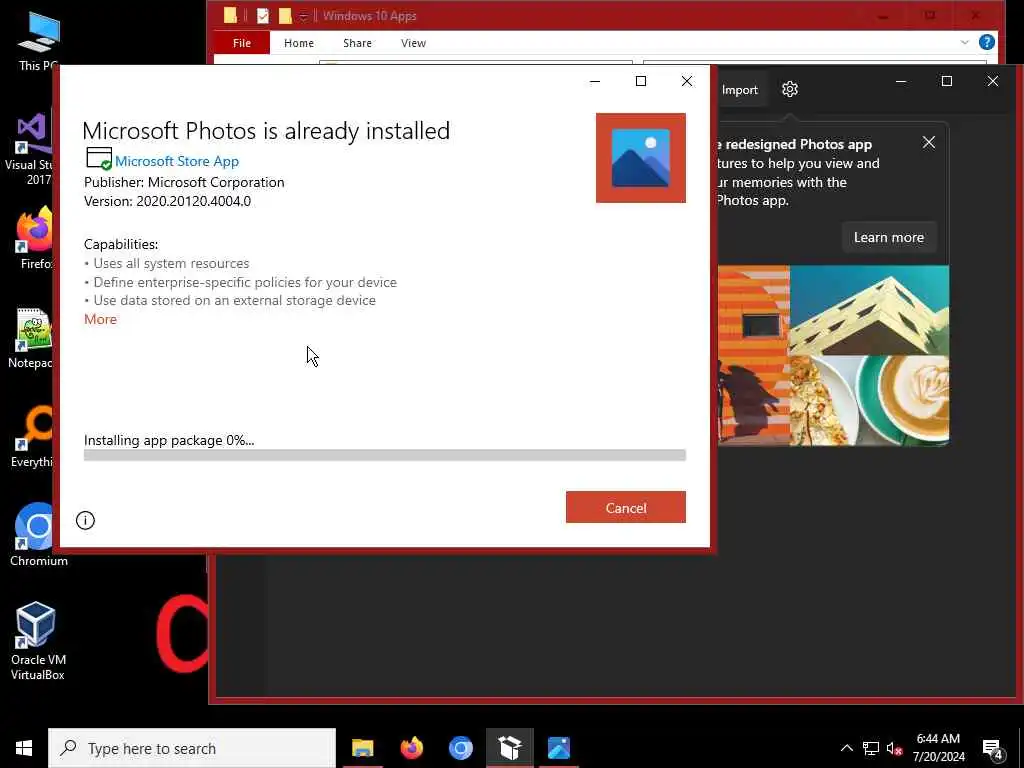Click the muted volume tray icon
The width and height of the screenshot is (1024, 768).
[x=894, y=748]
